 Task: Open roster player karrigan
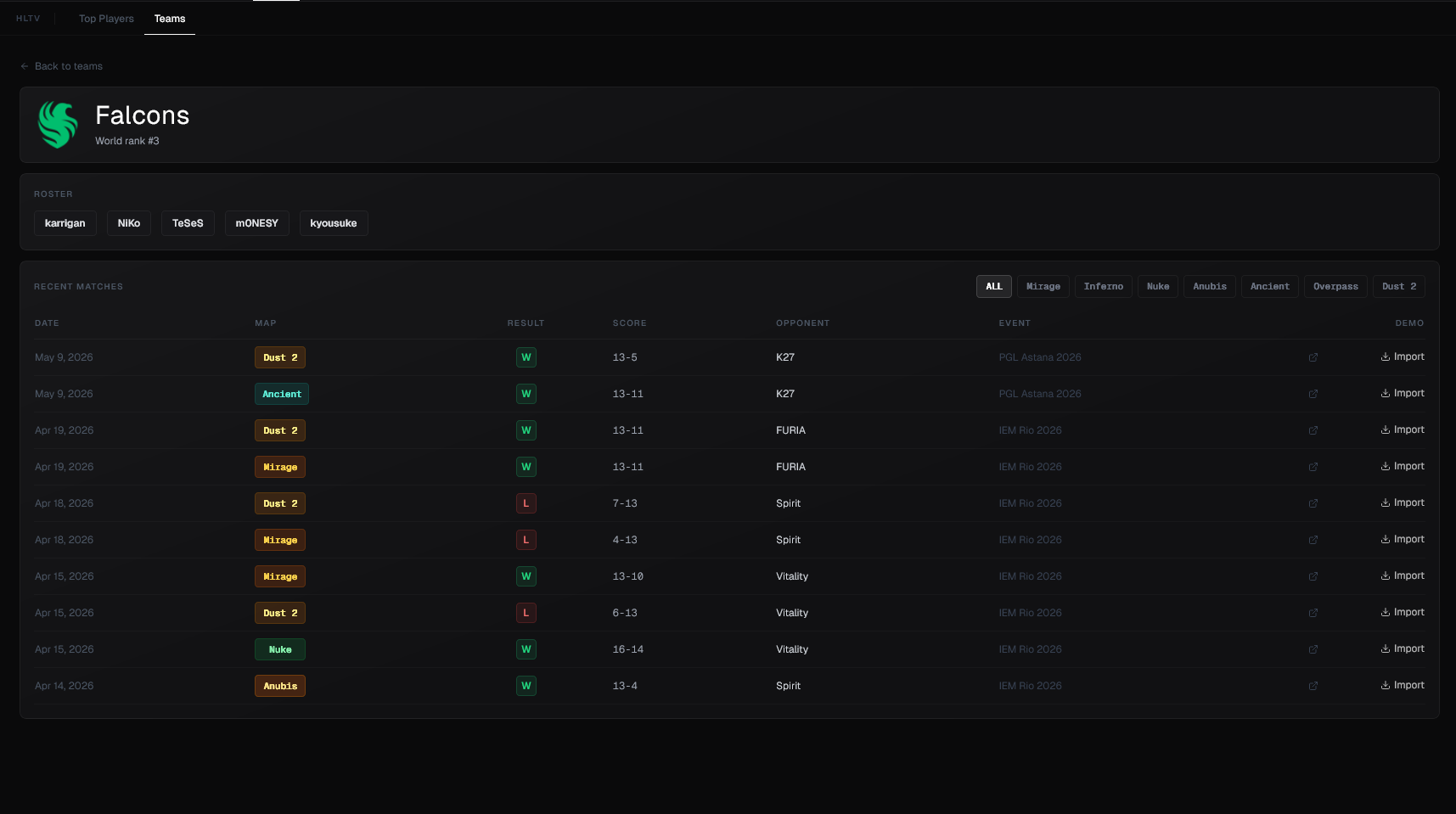65,223
